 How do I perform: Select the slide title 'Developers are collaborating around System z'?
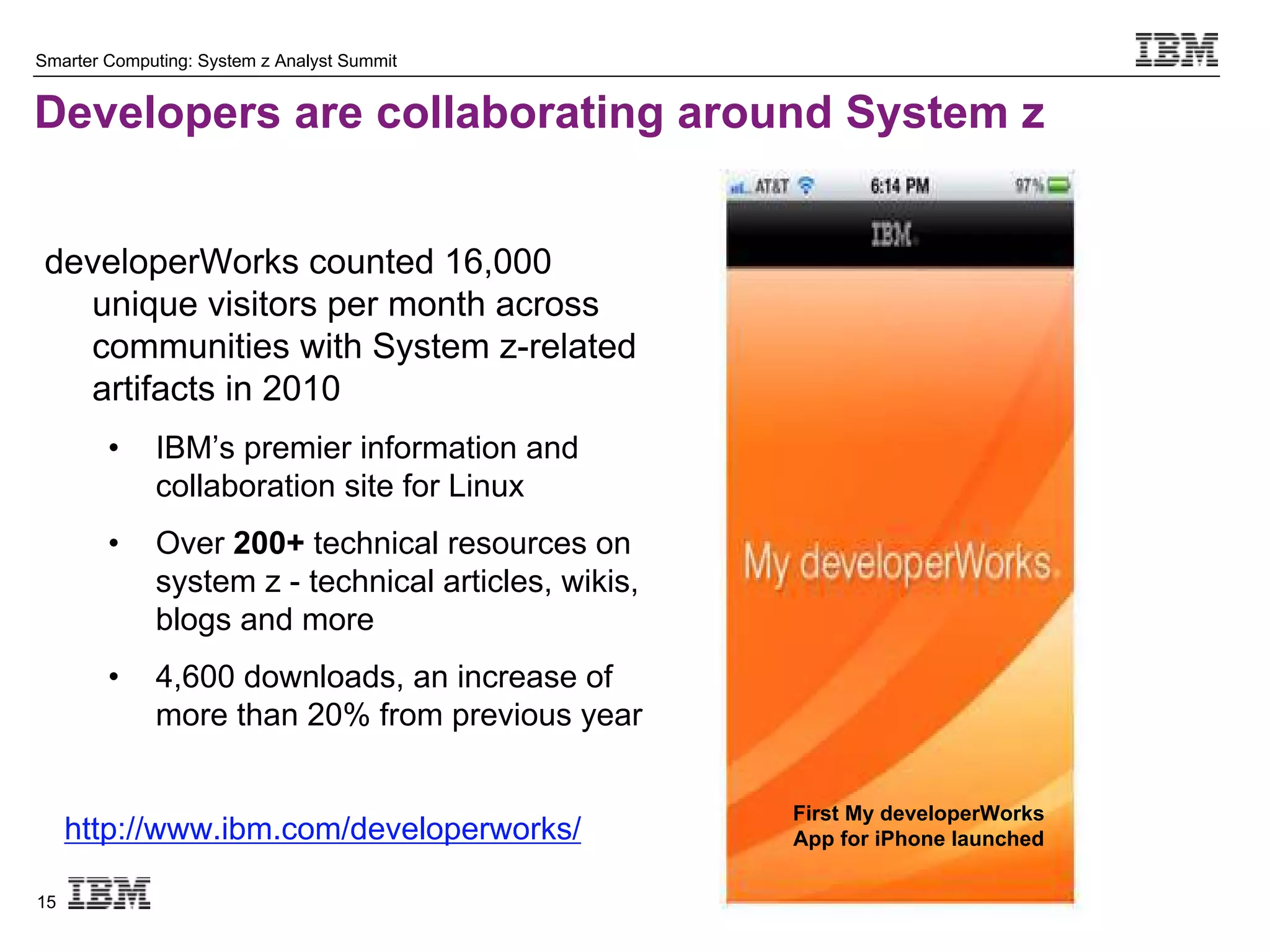pos(540,113)
